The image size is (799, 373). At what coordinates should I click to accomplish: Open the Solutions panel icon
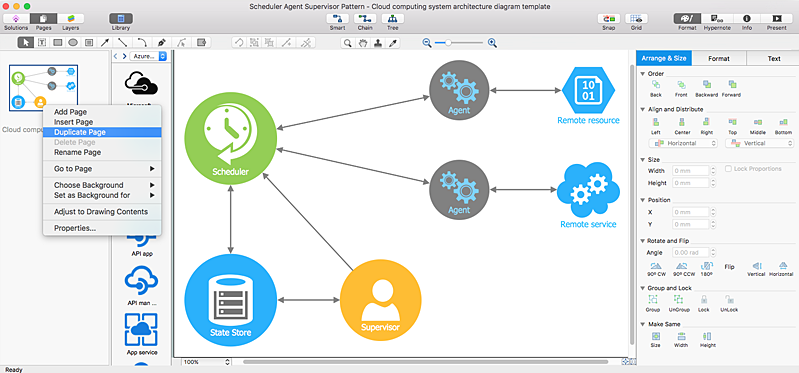click(16, 19)
